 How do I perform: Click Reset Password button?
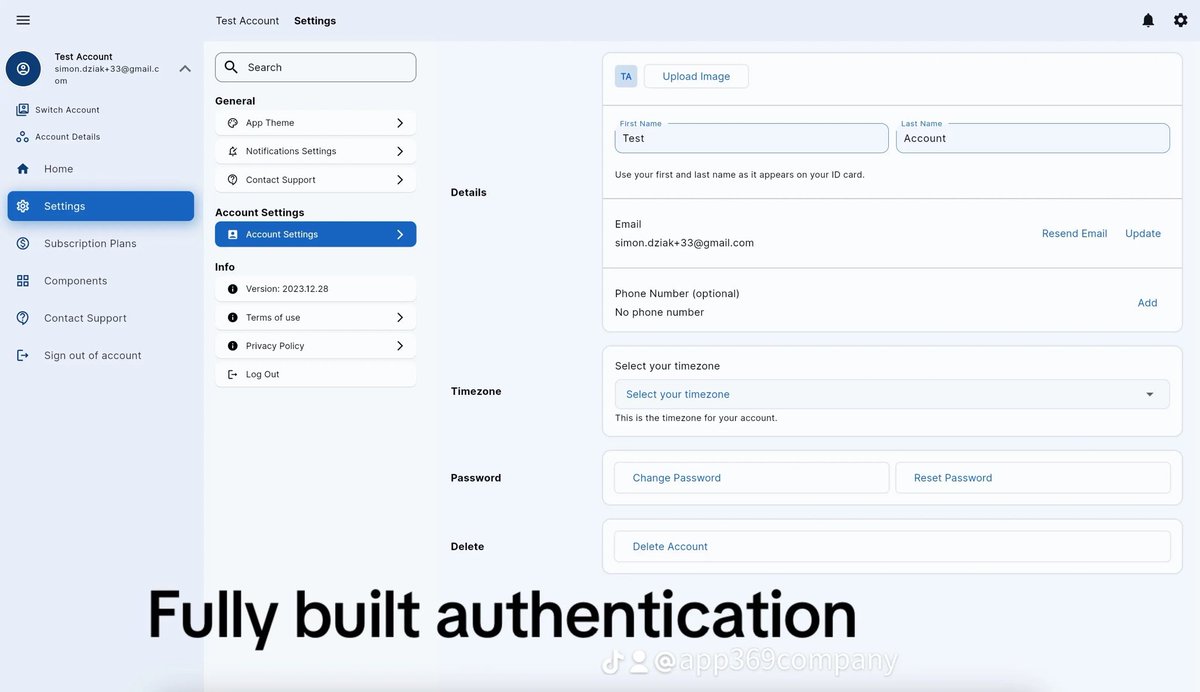1033,478
